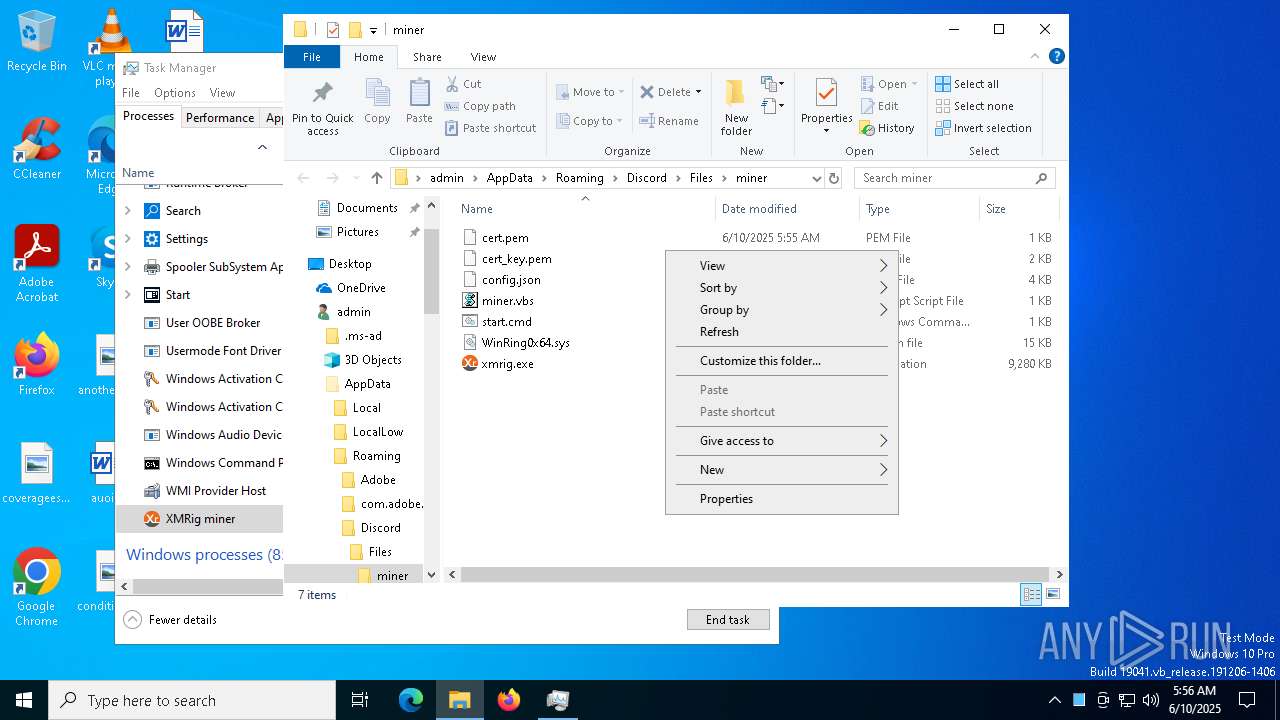
Task: Select 3D Objects in navigation tree
Action: coord(373,360)
